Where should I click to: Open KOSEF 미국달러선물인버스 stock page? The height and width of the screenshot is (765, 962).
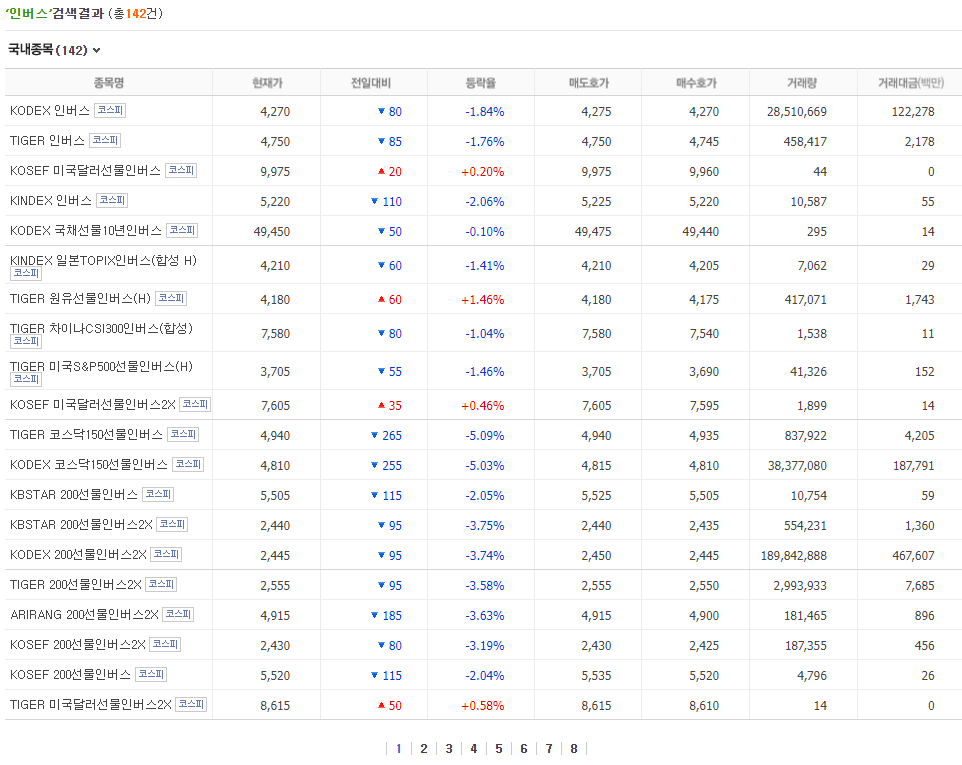[85, 171]
